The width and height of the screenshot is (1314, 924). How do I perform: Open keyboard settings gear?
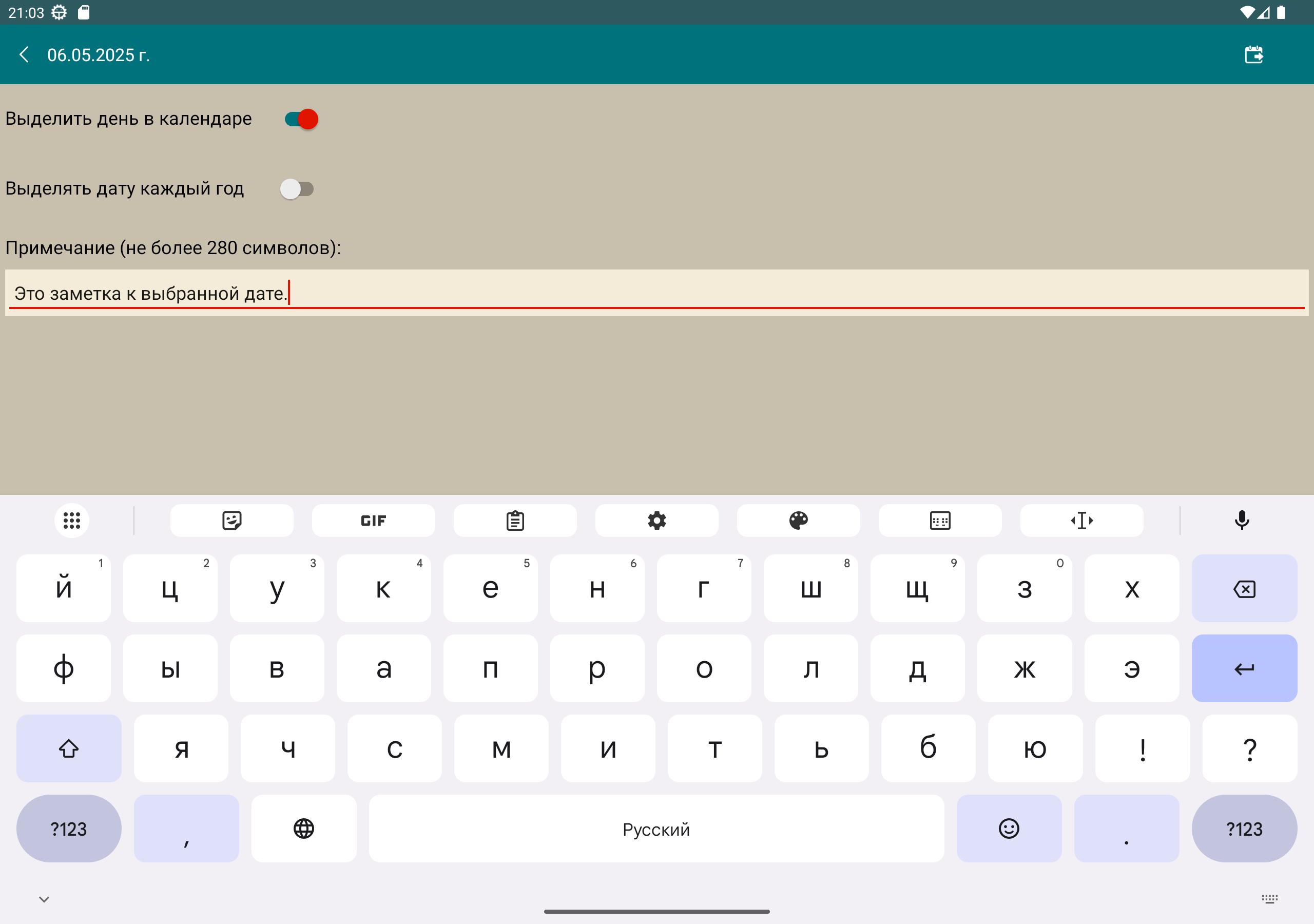point(656,521)
